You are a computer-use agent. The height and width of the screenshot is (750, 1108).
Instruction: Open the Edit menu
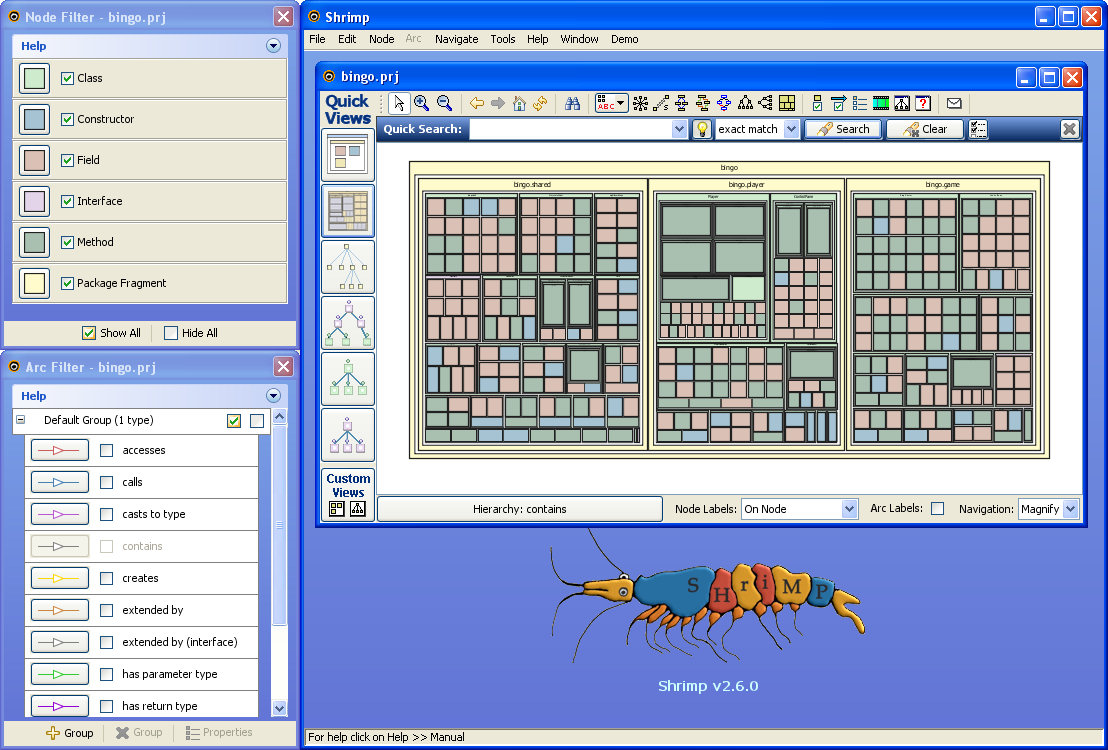(347, 39)
